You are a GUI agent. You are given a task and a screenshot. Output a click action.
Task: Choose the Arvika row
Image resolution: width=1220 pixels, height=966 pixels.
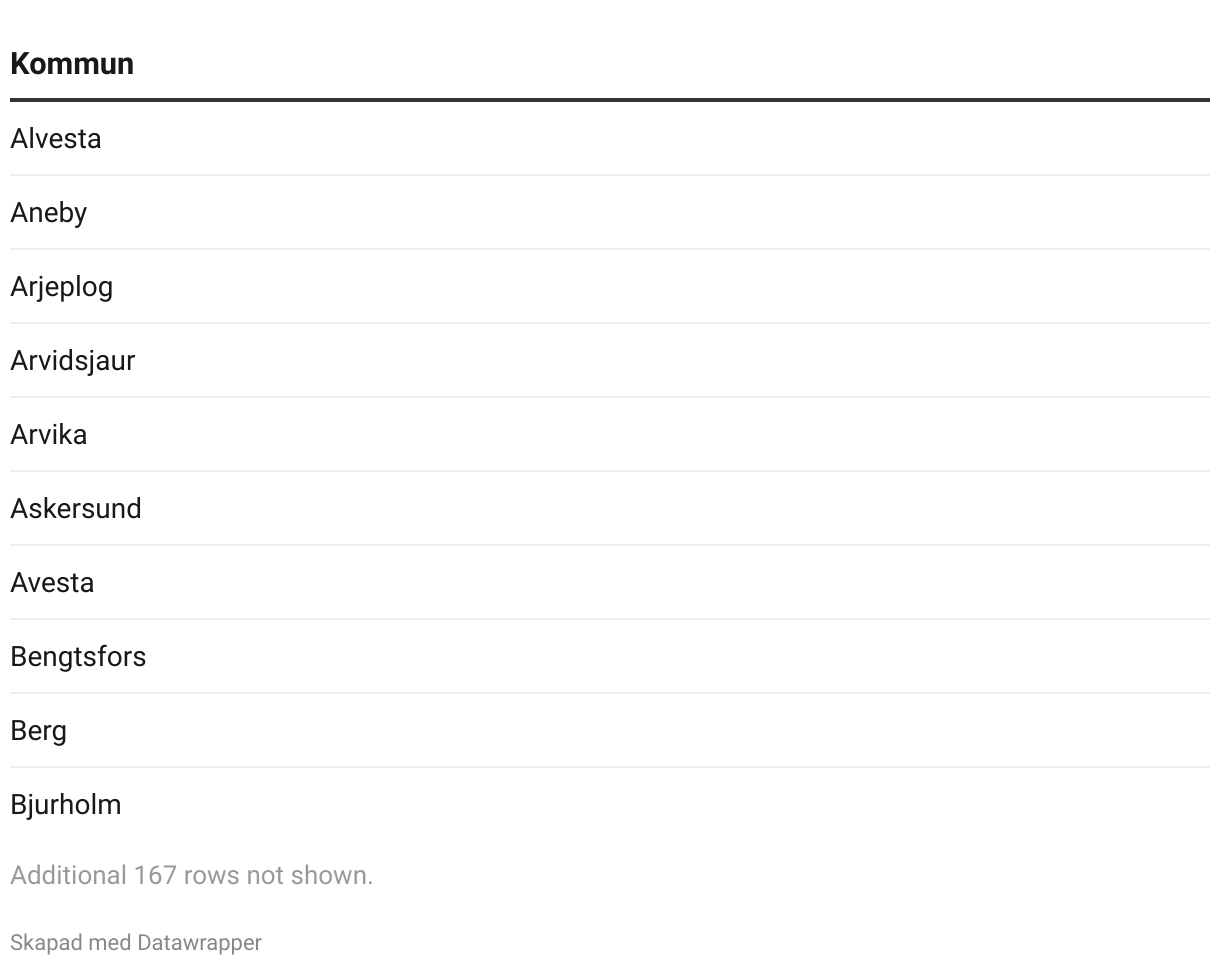[x=49, y=435]
